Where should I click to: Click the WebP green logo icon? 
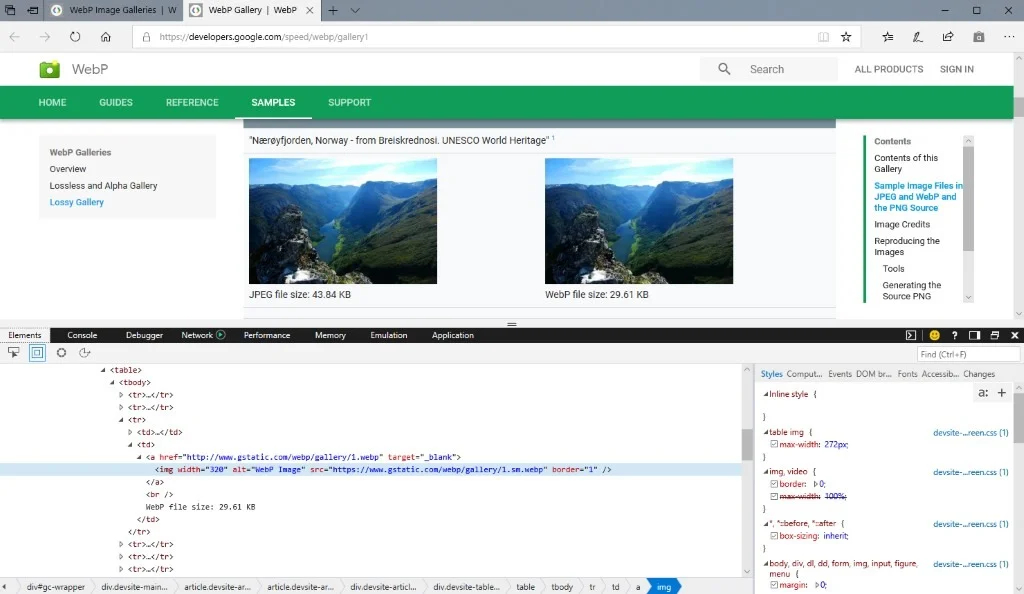point(50,69)
